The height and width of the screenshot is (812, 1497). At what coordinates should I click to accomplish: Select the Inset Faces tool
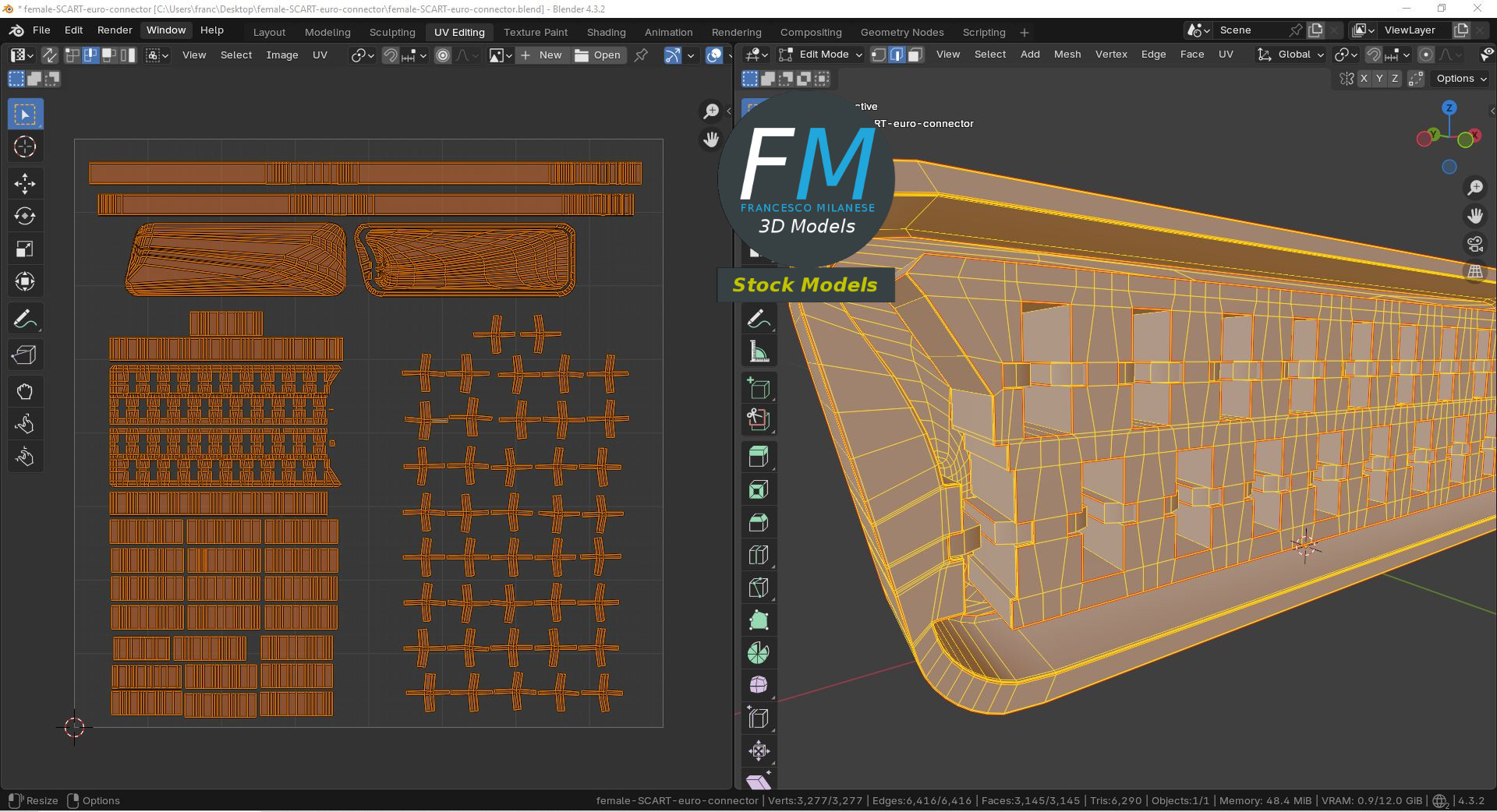[x=759, y=489]
